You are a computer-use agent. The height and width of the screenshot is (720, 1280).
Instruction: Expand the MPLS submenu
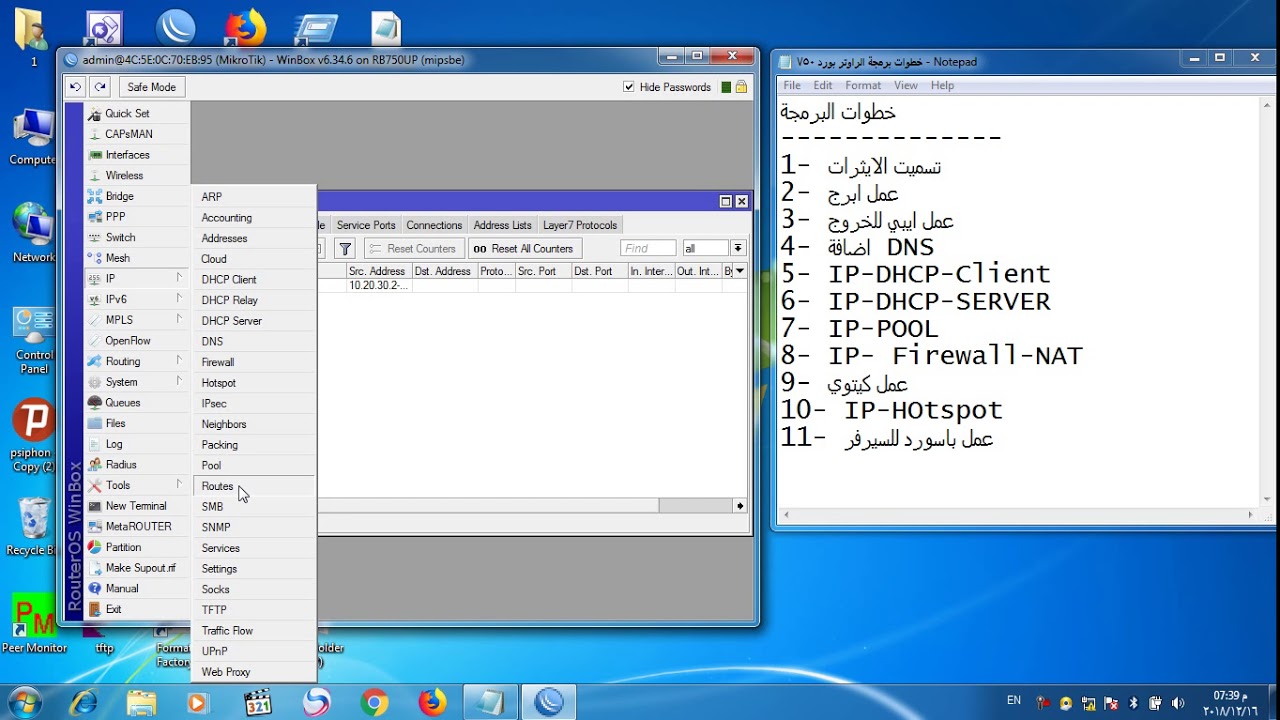tap(136, 320)
